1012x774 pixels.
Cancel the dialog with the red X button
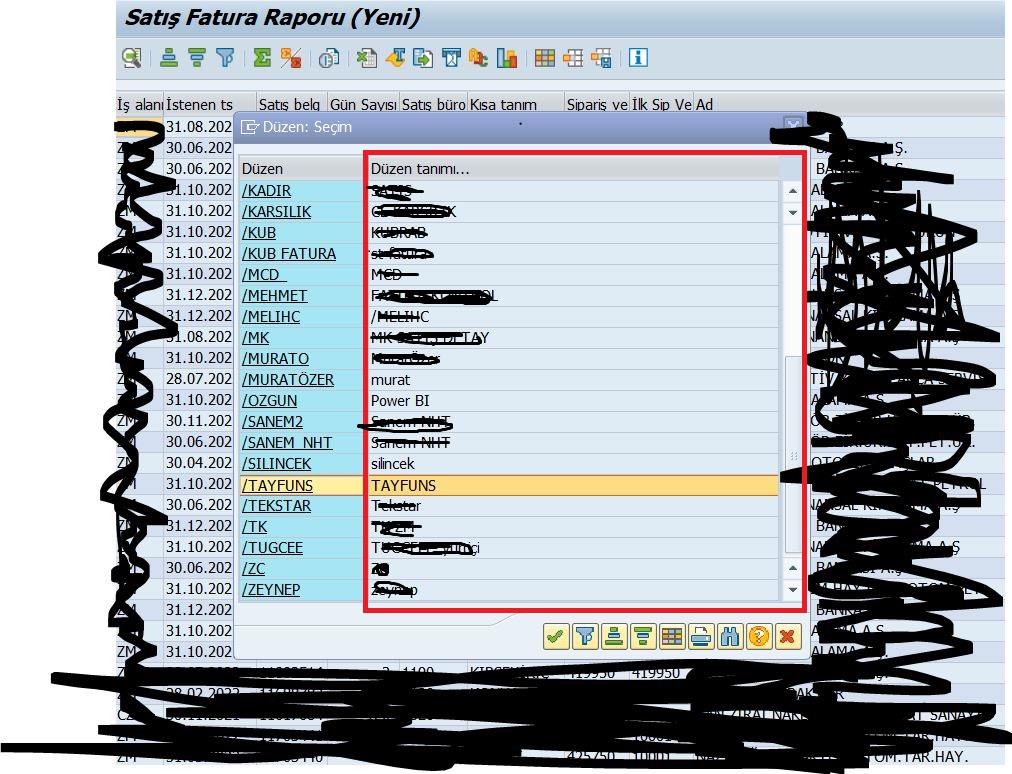(789, 637)
